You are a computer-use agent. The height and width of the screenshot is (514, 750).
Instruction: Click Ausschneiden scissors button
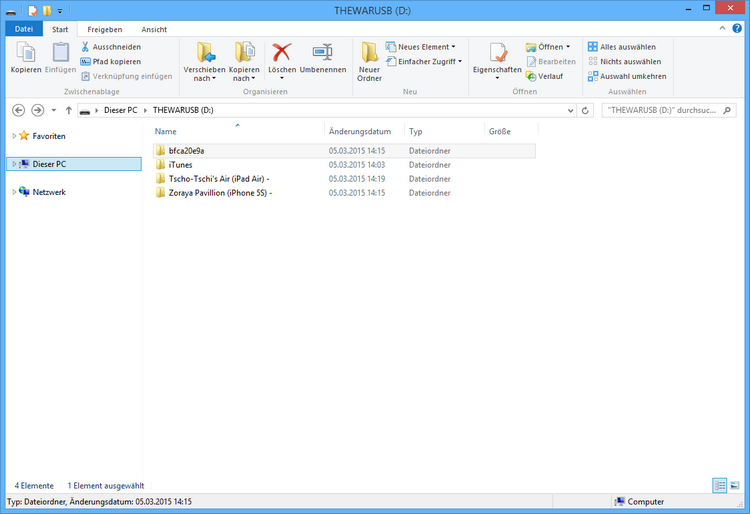coord(111,47)
